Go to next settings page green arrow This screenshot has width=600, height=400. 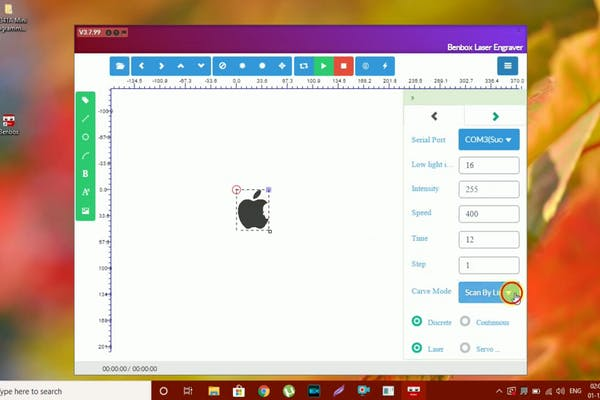[x=495, y=116]
